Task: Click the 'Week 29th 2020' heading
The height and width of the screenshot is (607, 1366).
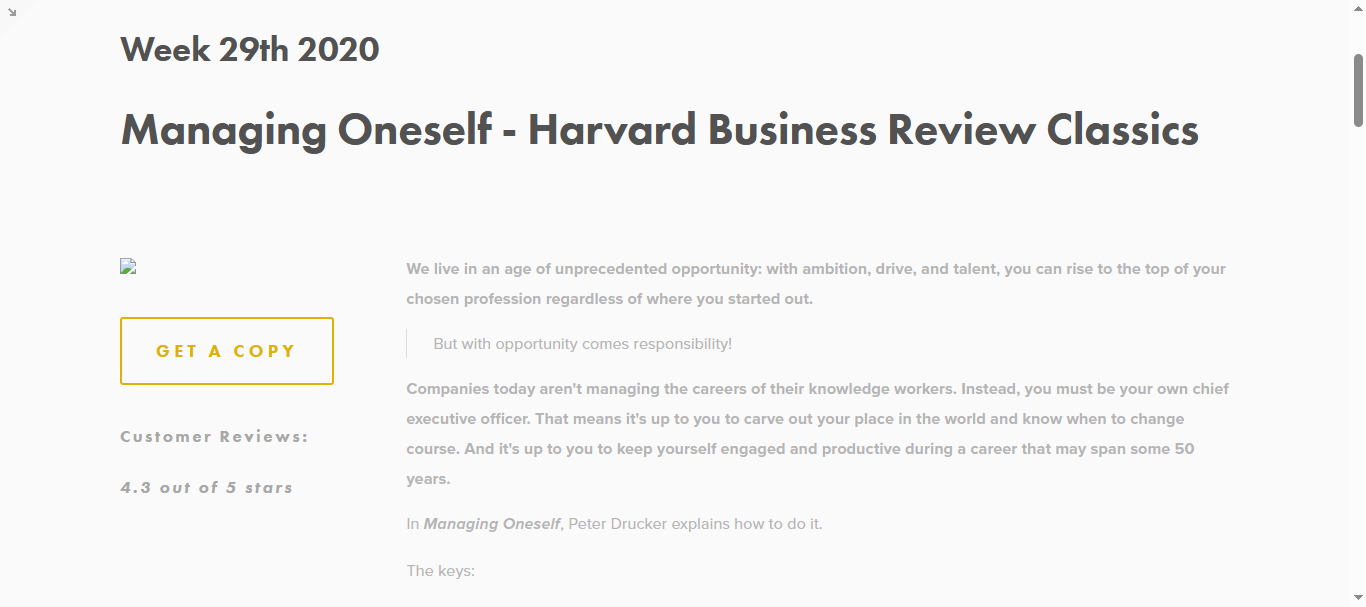Action: click(250, 49)
